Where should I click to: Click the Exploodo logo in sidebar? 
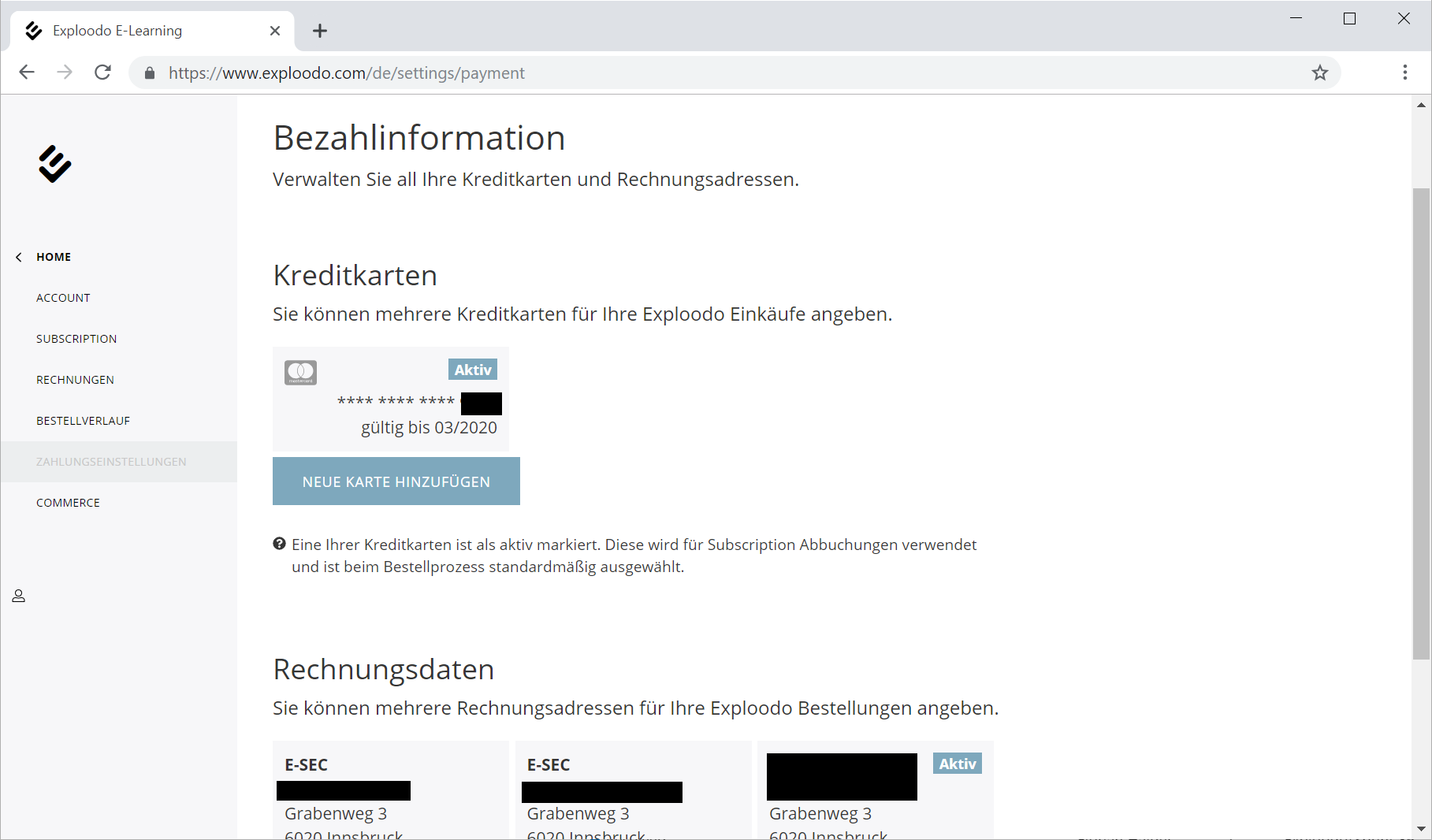[54, 164]
